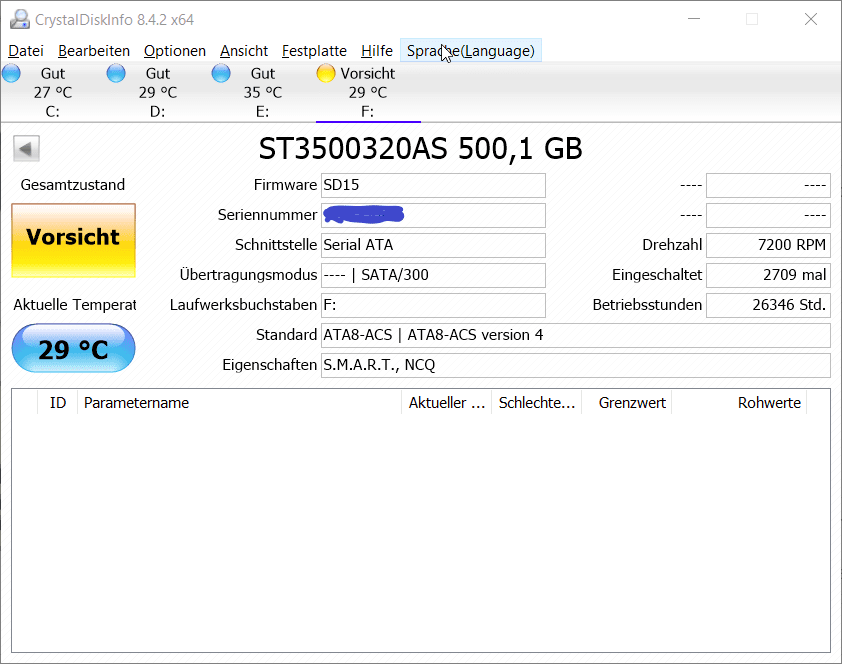Click the CrystalDiskInfo app icon in title bar
This screenshot has width=842, height=664.
[x=20, y=19]
